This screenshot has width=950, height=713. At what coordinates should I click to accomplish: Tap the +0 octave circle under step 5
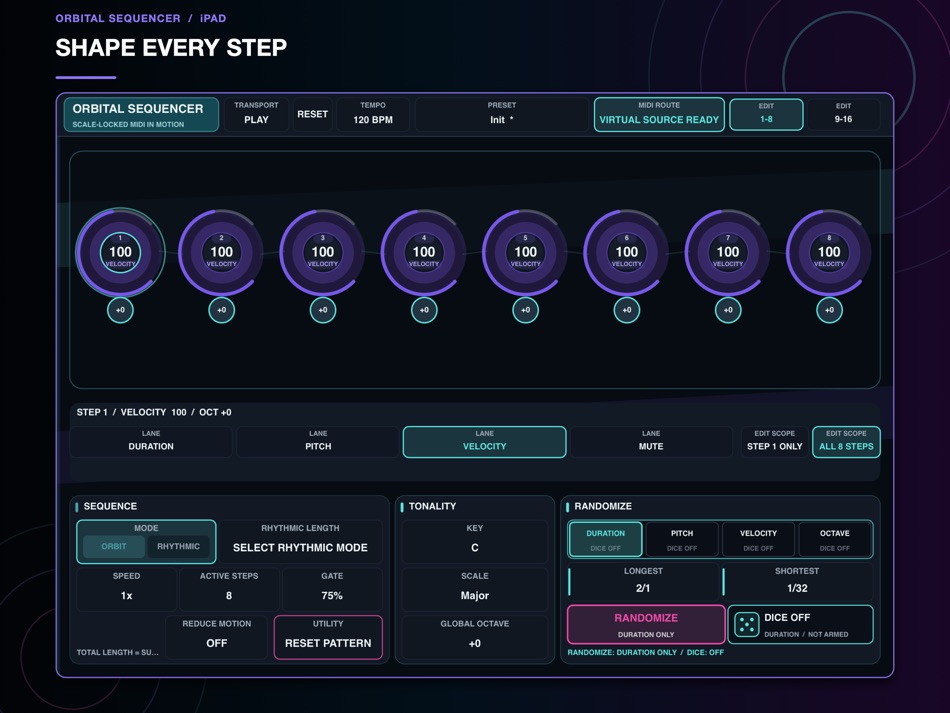[x=525, y=310]
